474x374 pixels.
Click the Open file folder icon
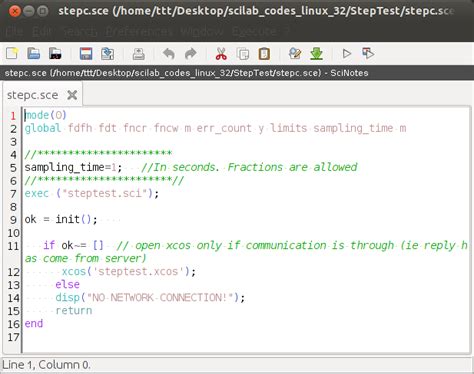pyautogui.click(x=34, y=53)
